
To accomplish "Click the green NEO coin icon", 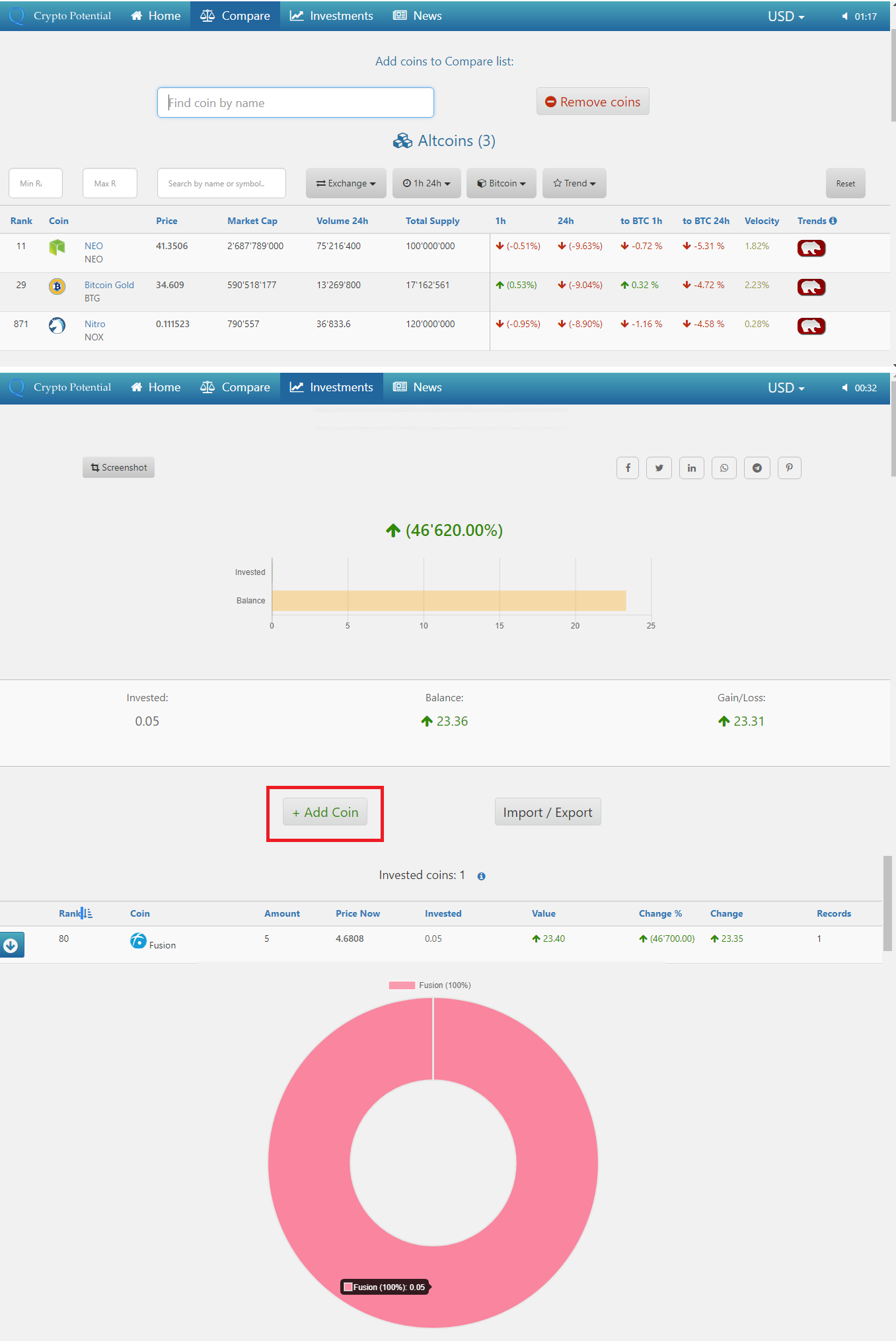I will point(57,247).
